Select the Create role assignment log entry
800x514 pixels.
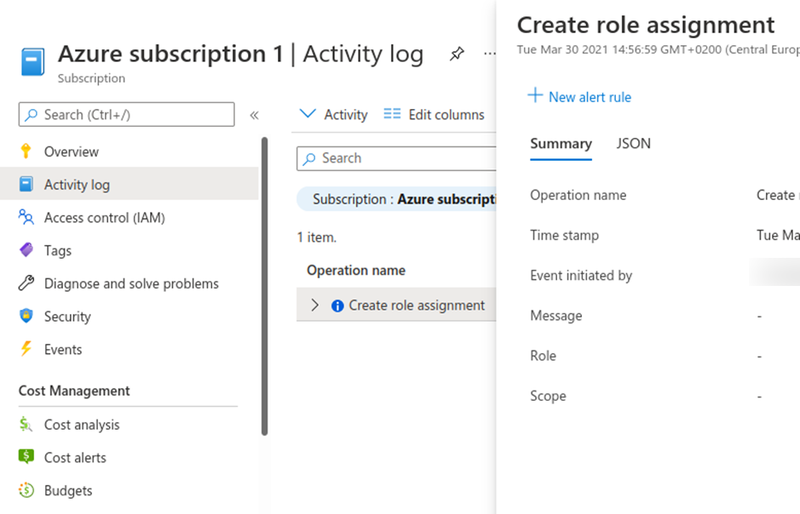tap(396, 305)
